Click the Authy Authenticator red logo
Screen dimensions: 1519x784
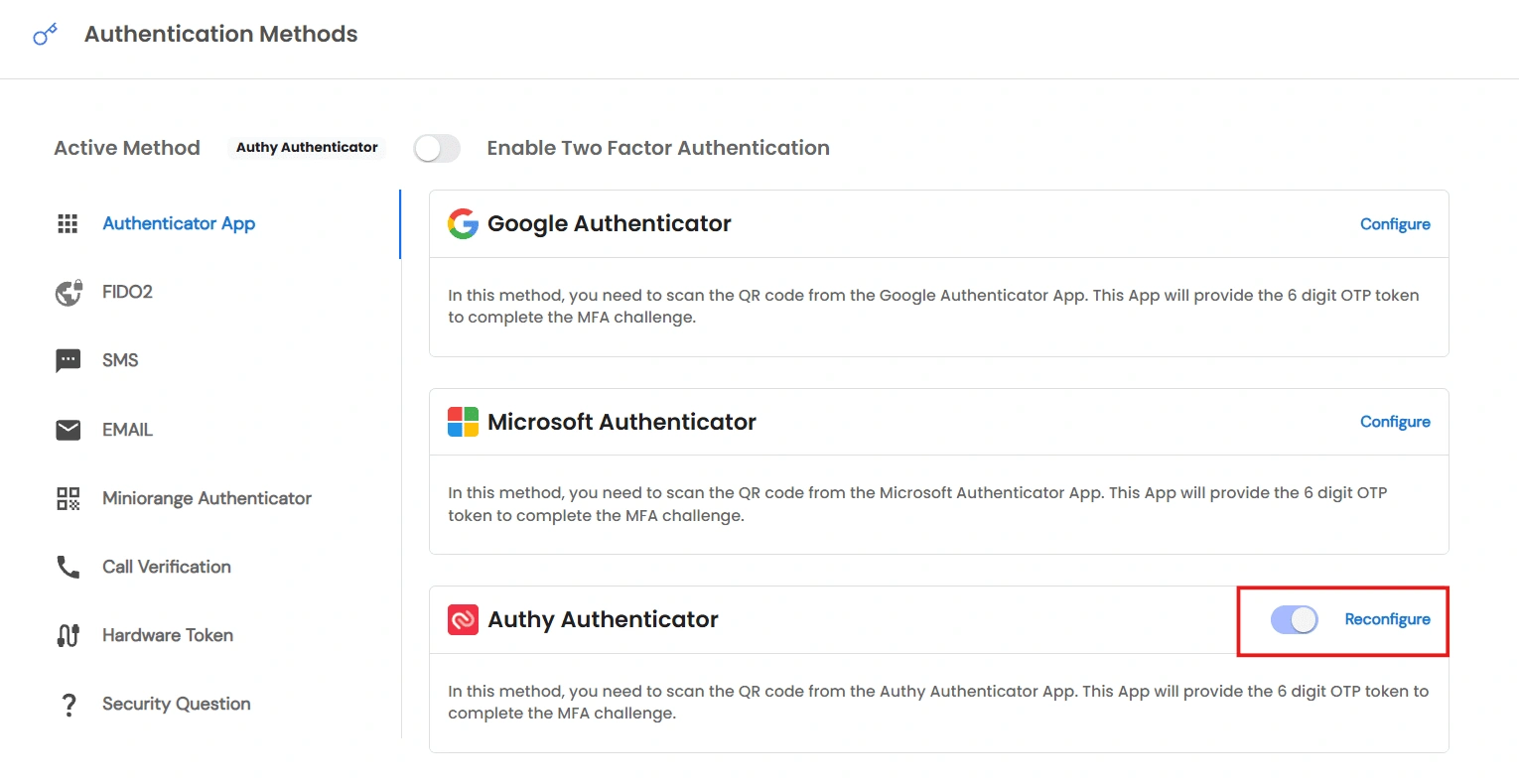coord(463,619)
